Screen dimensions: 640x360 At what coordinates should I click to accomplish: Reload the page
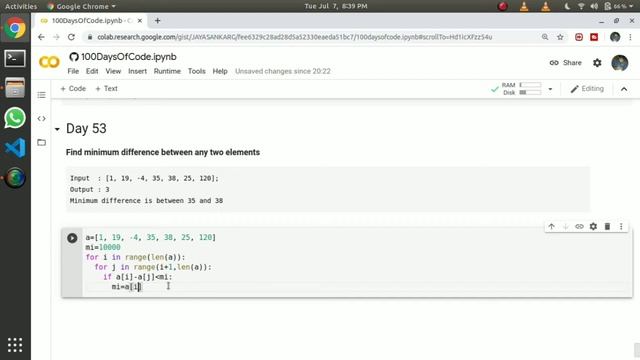pos(71,37)
